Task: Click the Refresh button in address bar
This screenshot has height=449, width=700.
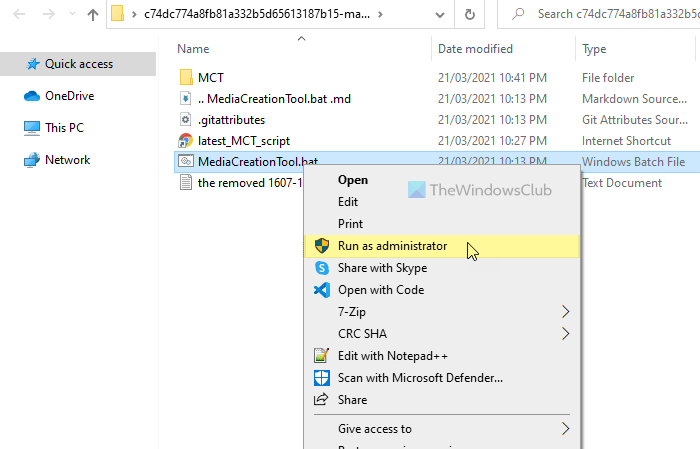Action: coord(470,15)
